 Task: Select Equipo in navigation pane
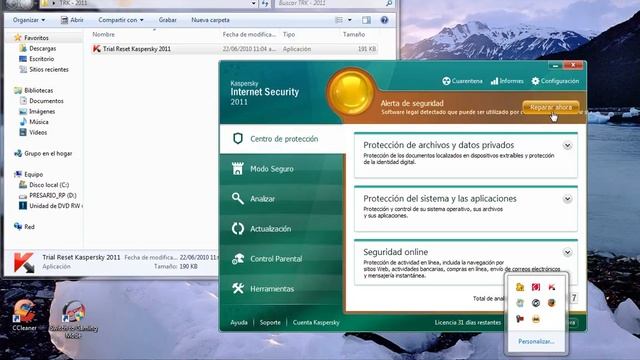pos(33,174)
